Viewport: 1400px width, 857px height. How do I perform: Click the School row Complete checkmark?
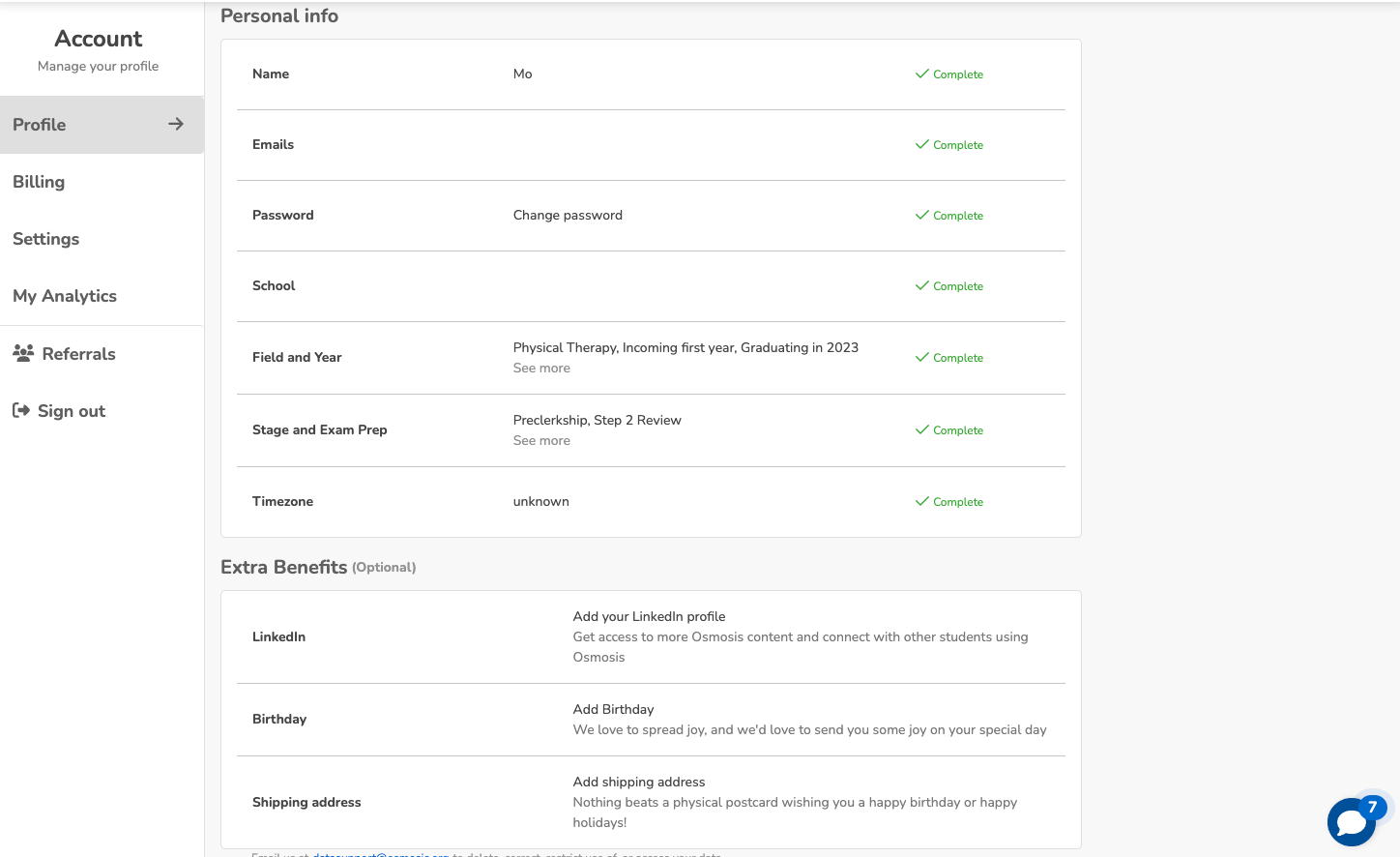pyautogui.click(x=921, y=285)
